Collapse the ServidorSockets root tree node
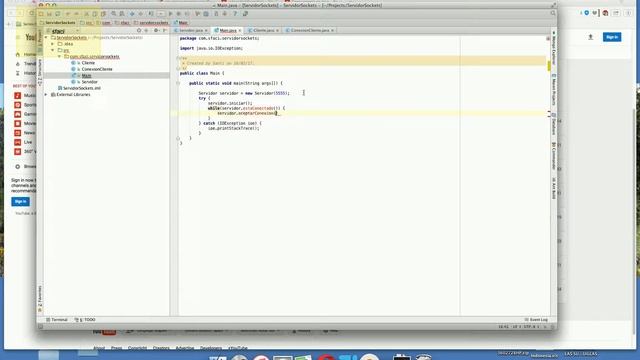Viewport: 640px width, 360px height. pos(46,38)
